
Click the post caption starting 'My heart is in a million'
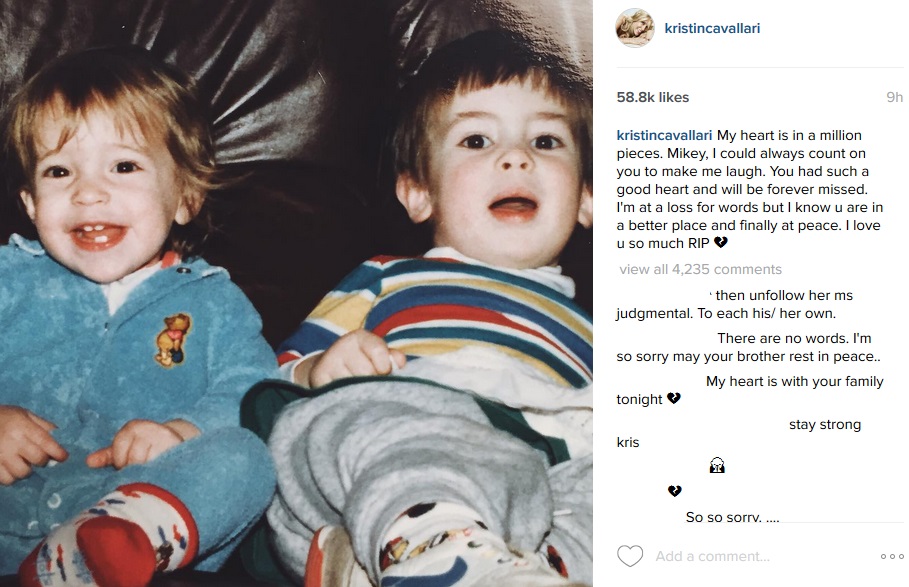750,189
